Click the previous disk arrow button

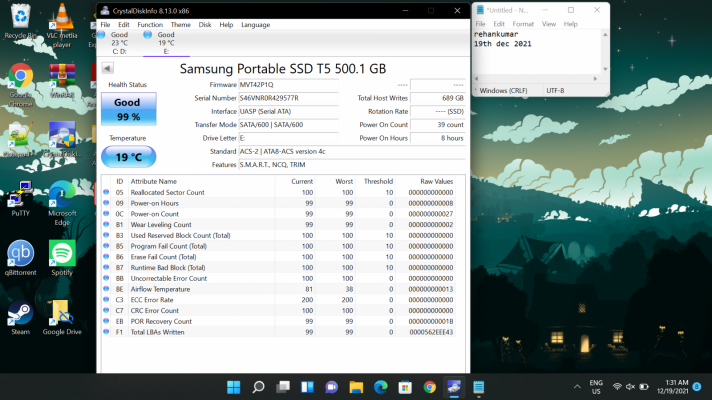point(108,68)
